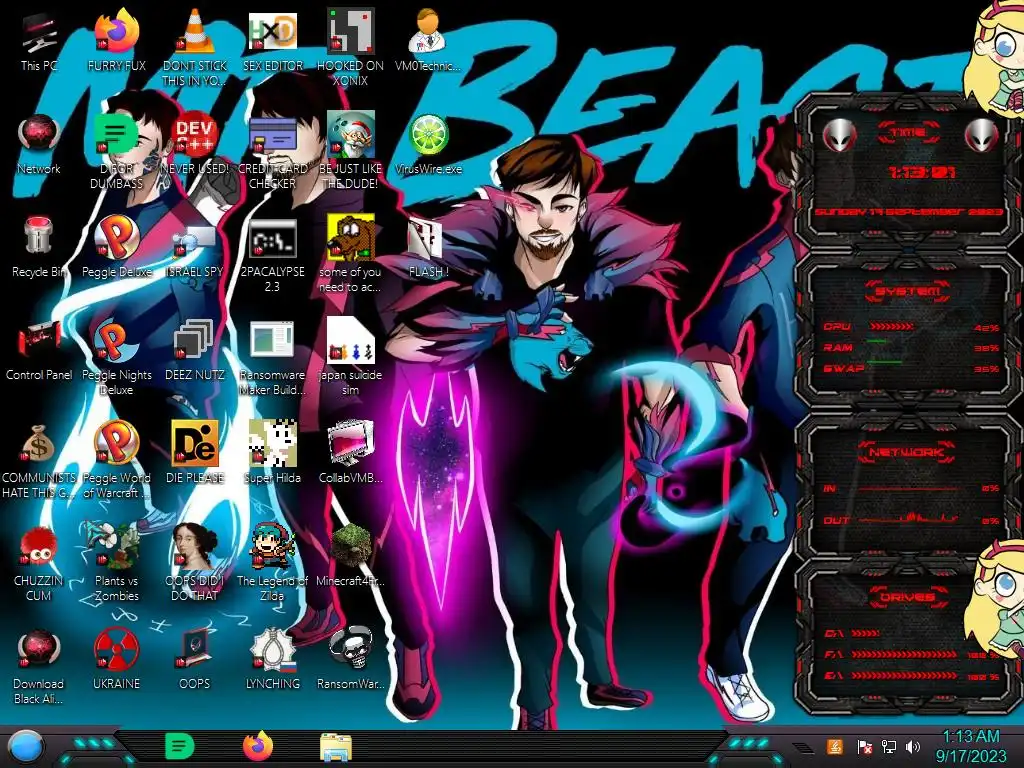Open the HOOKED ON XONIX game icon
Viewport: 1024px width, 768px height.
(x=350, y=48)
